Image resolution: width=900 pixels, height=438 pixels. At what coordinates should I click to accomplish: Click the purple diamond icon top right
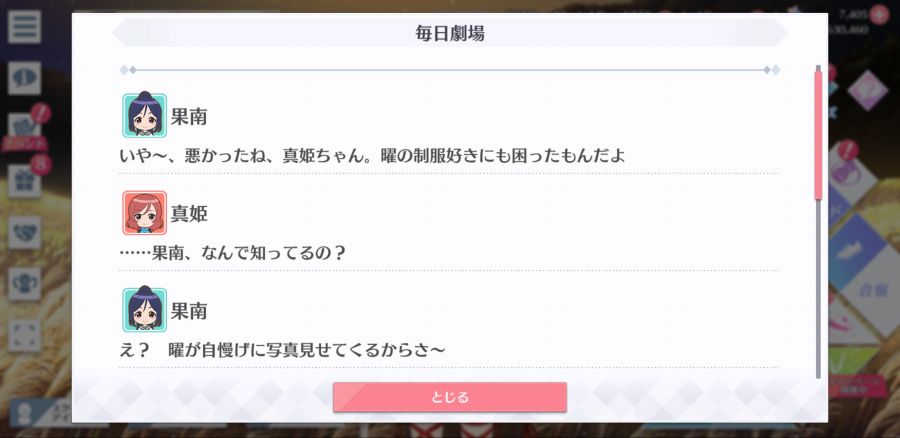coord(867,90)
